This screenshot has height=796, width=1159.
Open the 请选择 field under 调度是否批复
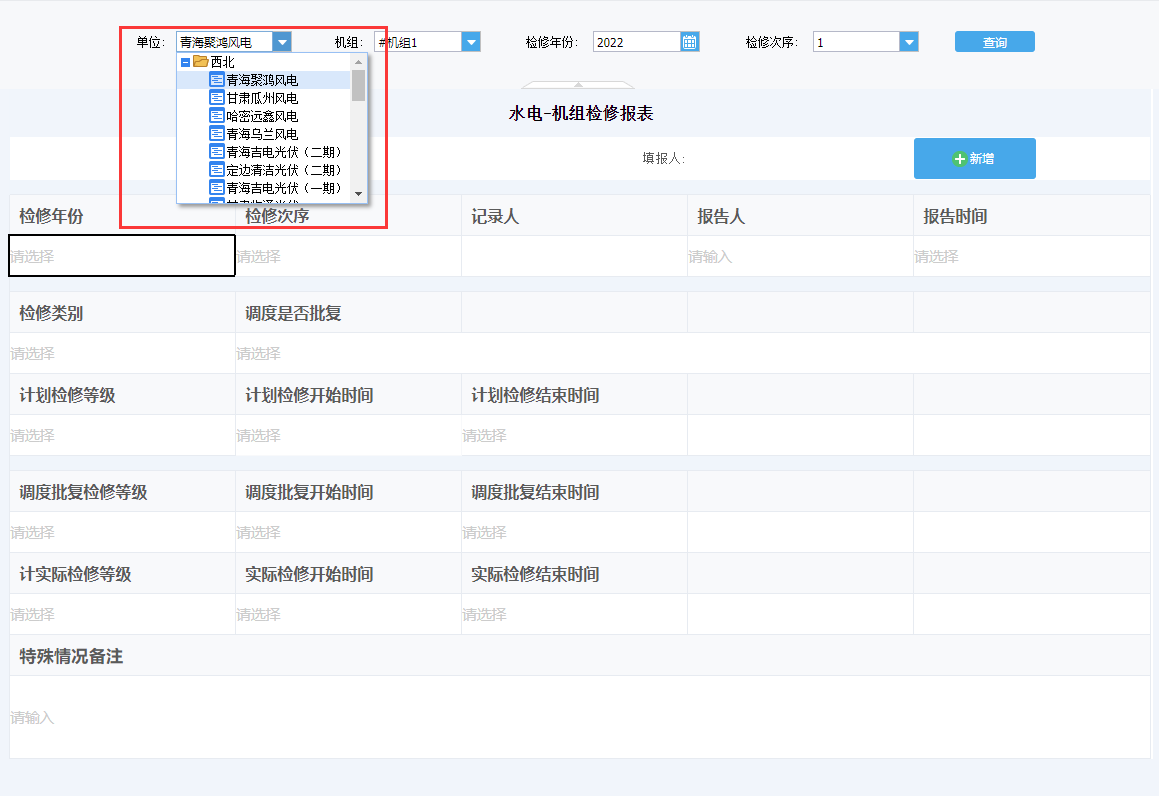[x=348, y=353]
